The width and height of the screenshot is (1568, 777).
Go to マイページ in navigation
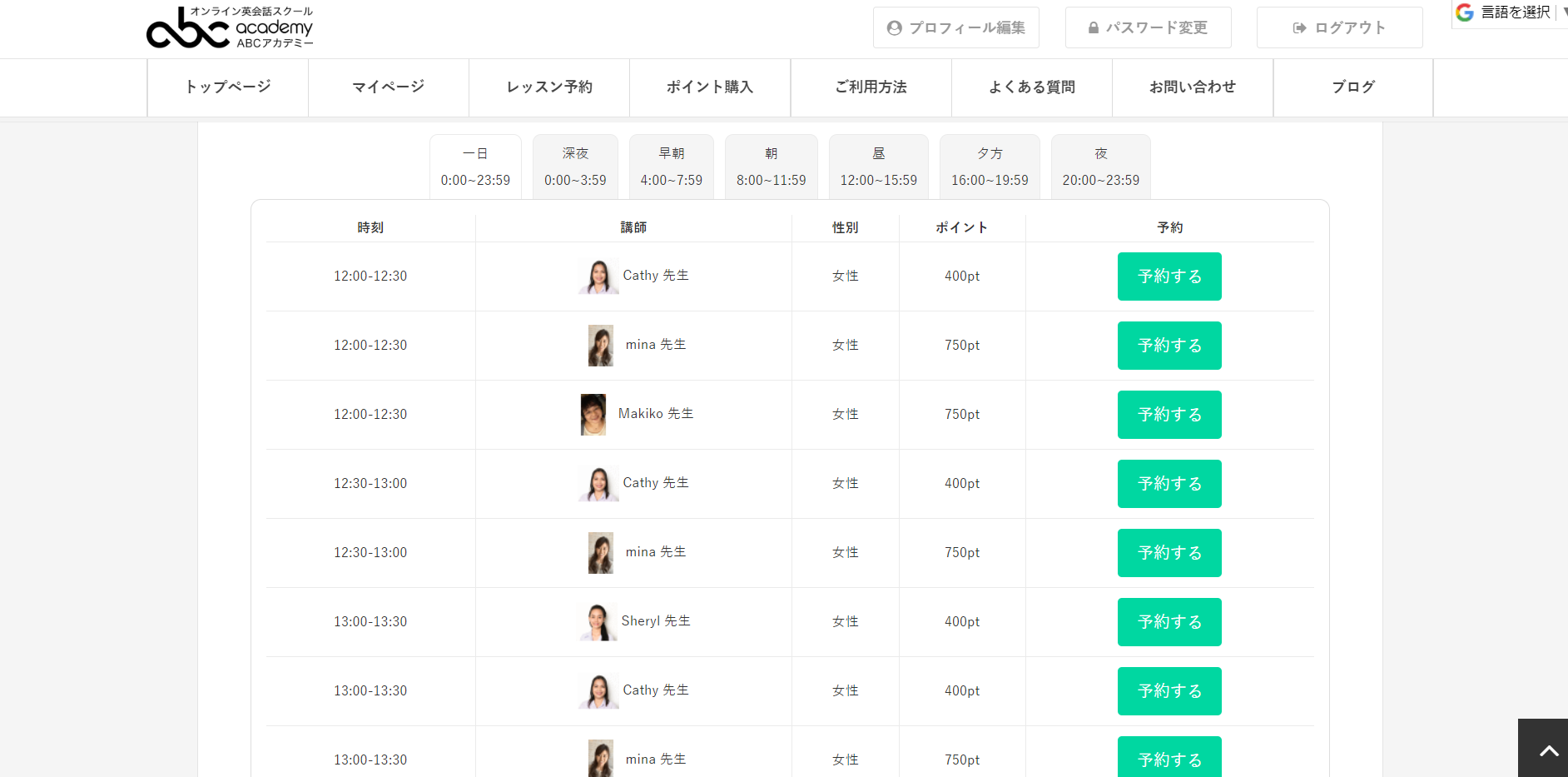click(388, 87)
